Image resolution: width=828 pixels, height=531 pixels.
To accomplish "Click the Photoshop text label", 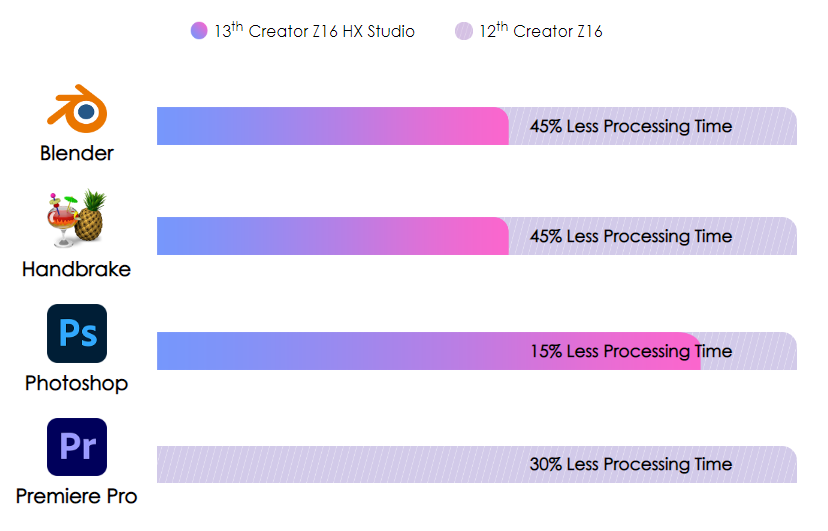I will click(x=77, y=383).
